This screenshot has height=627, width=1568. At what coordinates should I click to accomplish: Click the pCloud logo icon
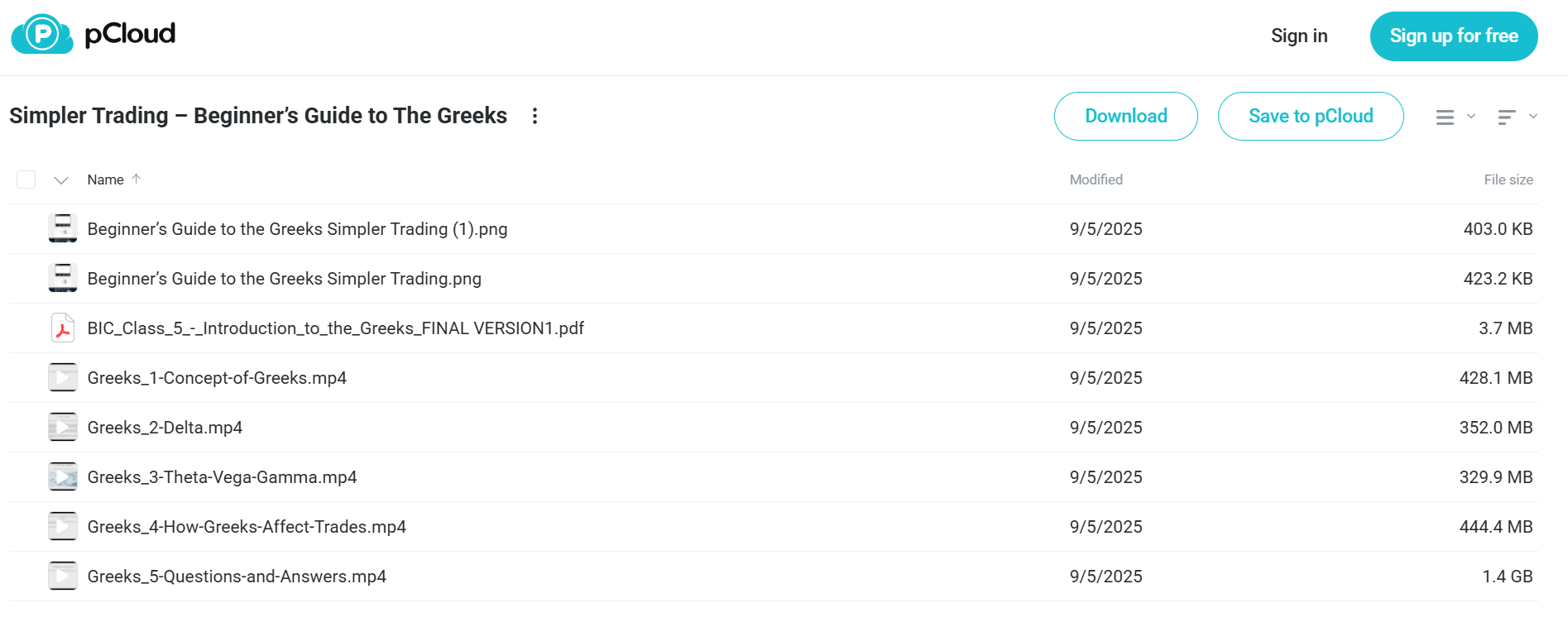tap(42, 35)
